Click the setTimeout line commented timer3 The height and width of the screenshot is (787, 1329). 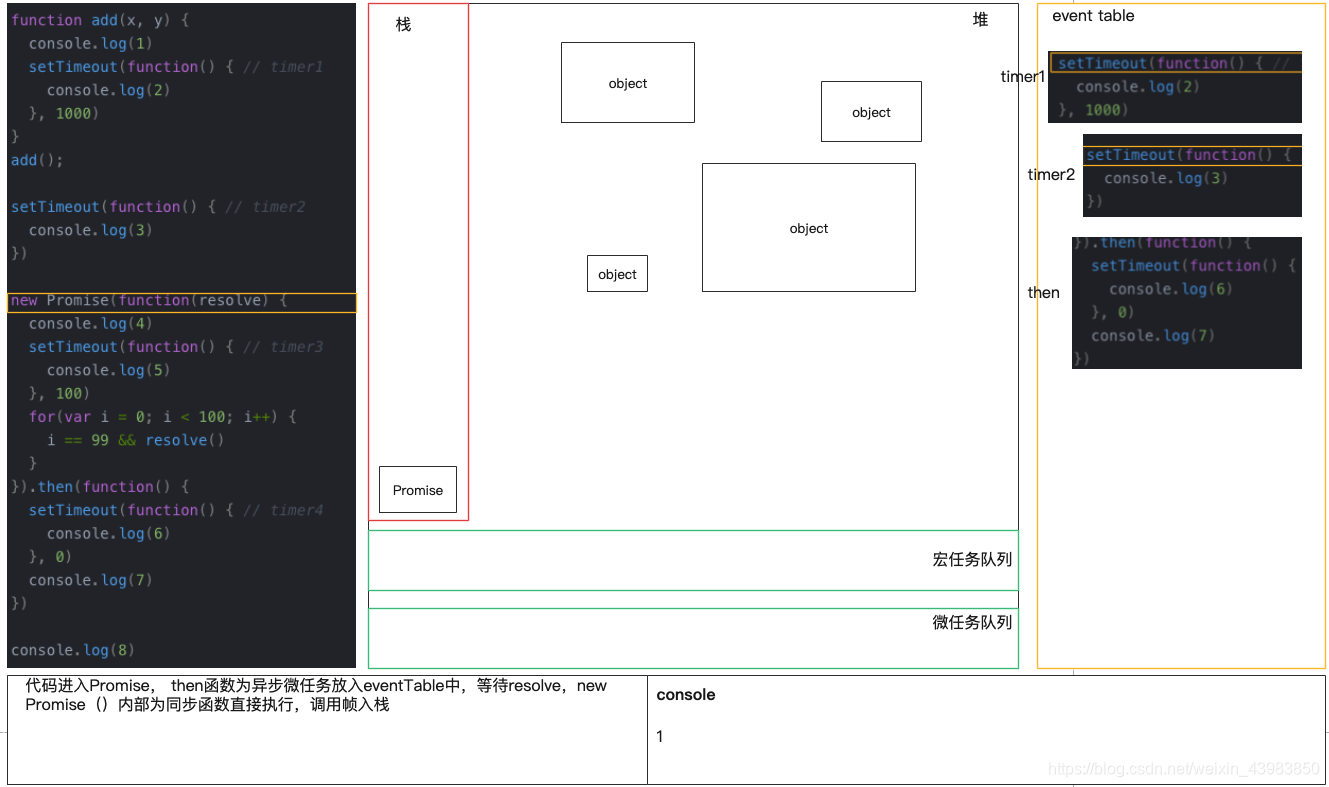point(176,347)
